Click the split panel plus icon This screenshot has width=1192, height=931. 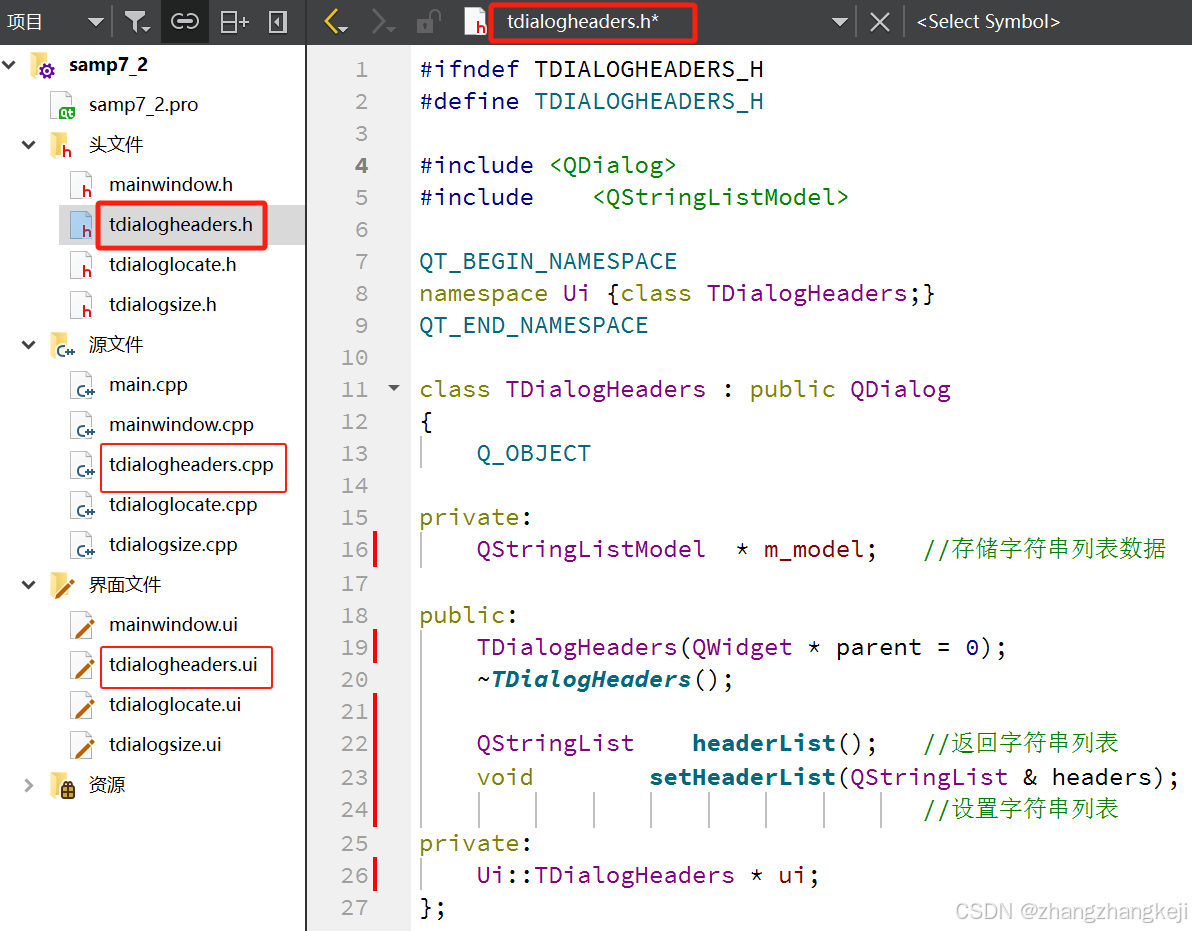[x=234, y=22]
